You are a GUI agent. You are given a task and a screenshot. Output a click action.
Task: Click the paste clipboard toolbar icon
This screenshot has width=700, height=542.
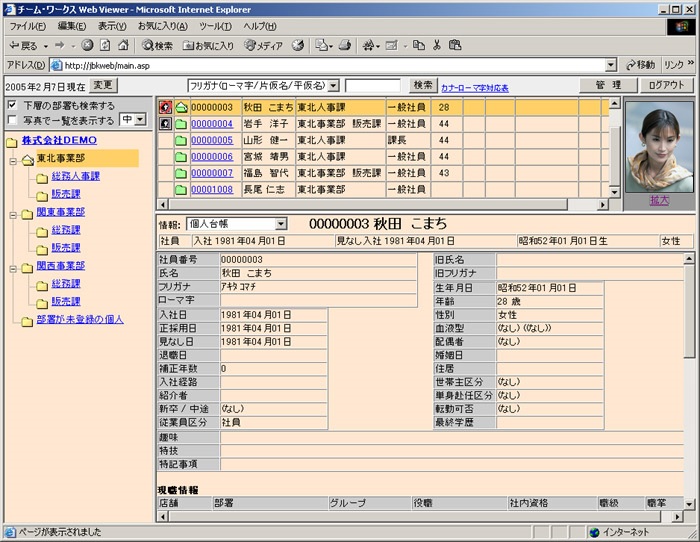(455, 45)
